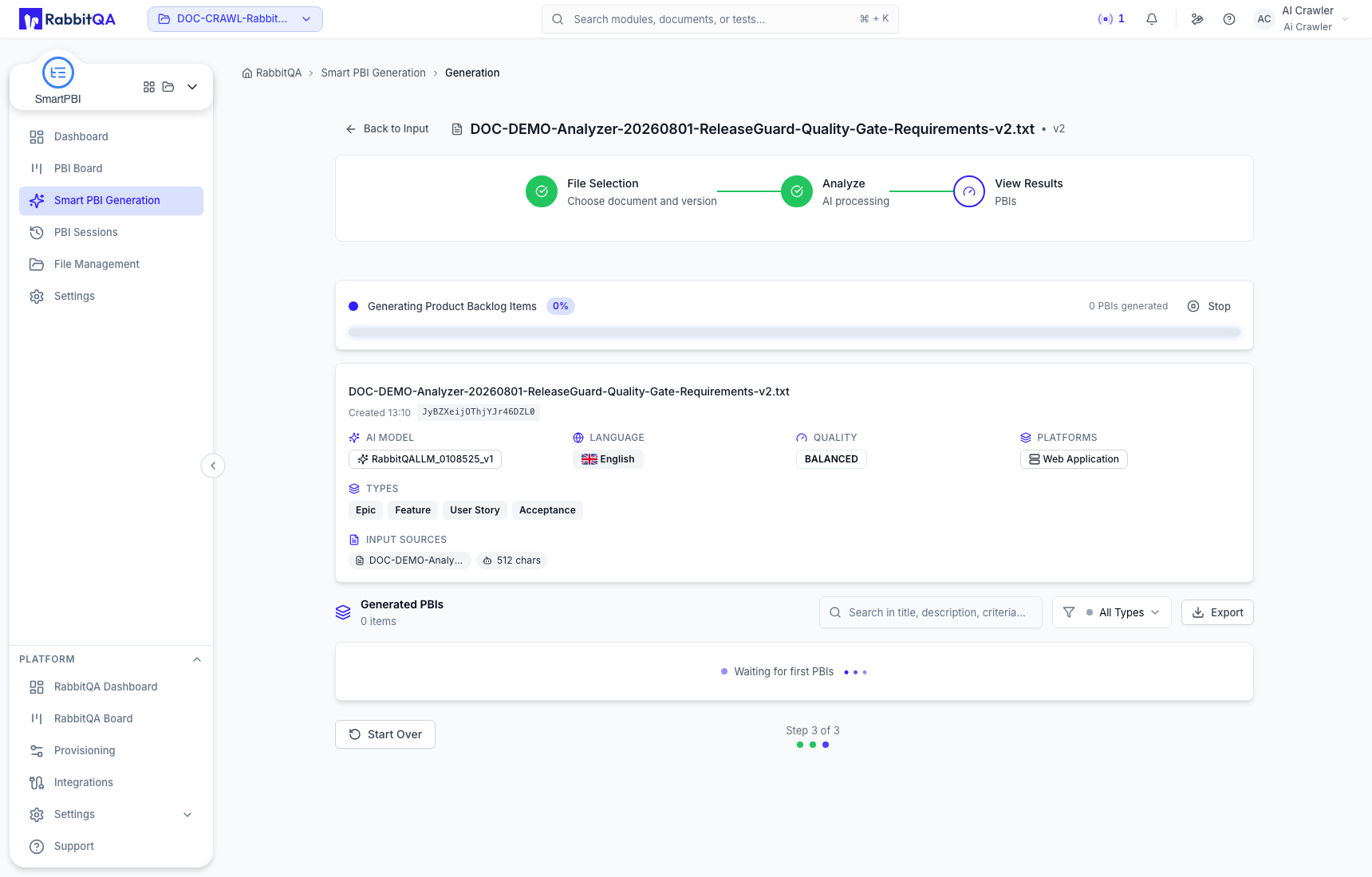This screenshot has height=877, width=1372.
Task: Open the module grid switcher icon
Action: click(149, 87)
